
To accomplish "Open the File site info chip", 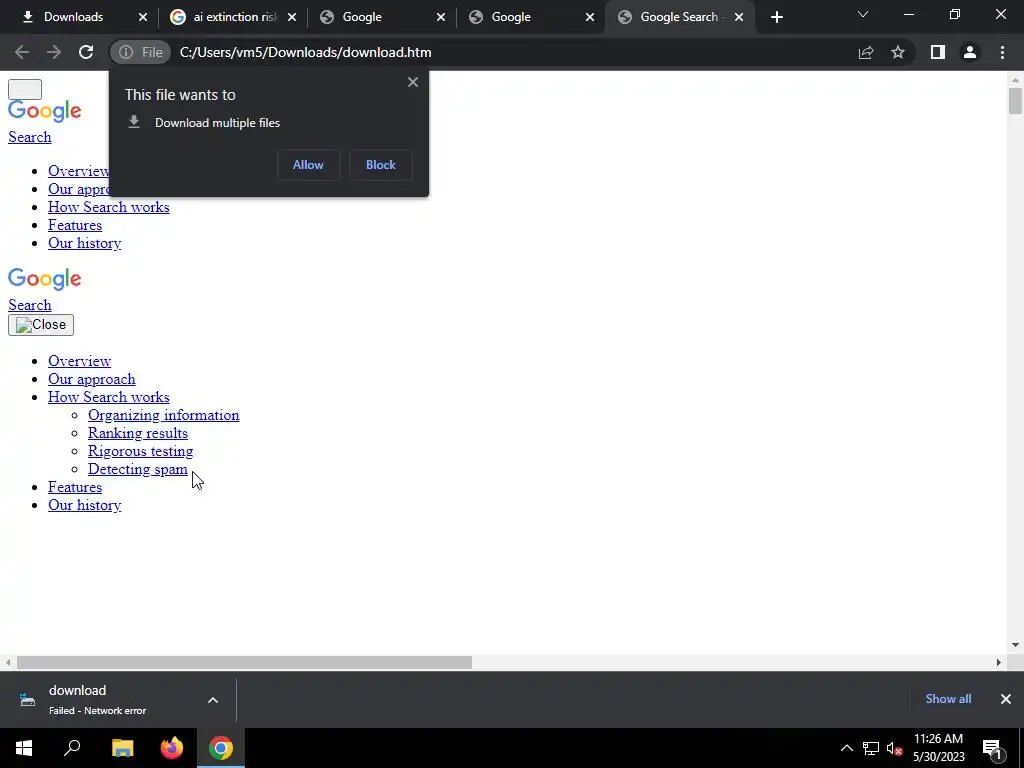I will click(140, 52).
